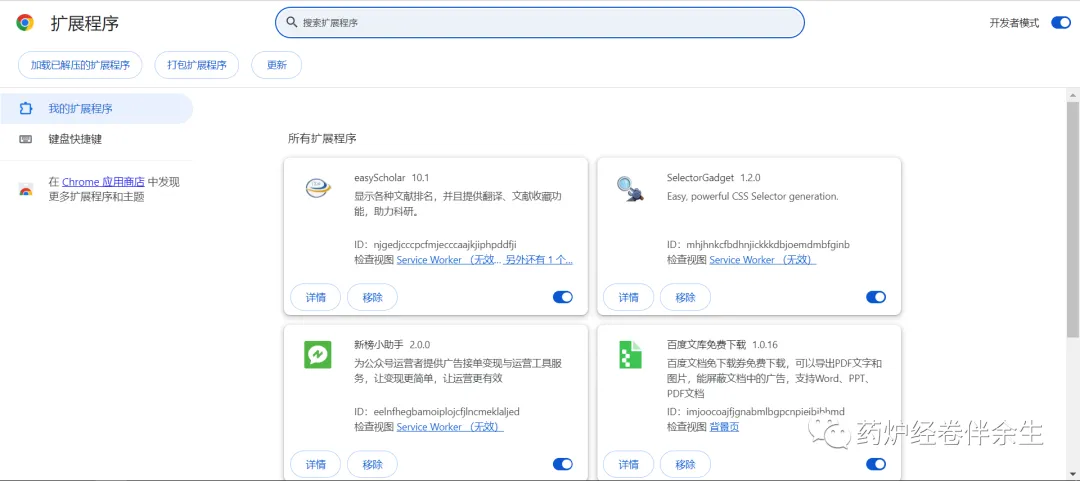Viewport: 1080px width, 481px height.
Task: Open 键盘快捷键 in the sidebar
Action: [x=96, y=139]
